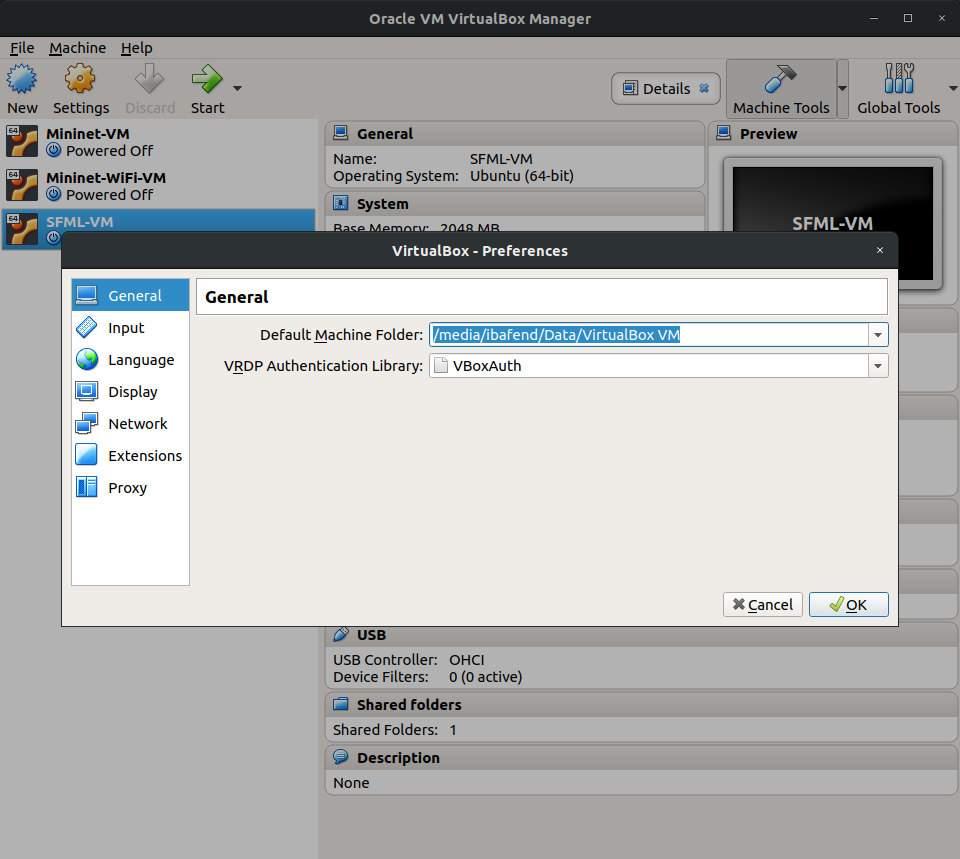This screenshot has height=859, width=960.
Task: Select the Mininet-WiFi-VM machine
Action: coord(105,178)
